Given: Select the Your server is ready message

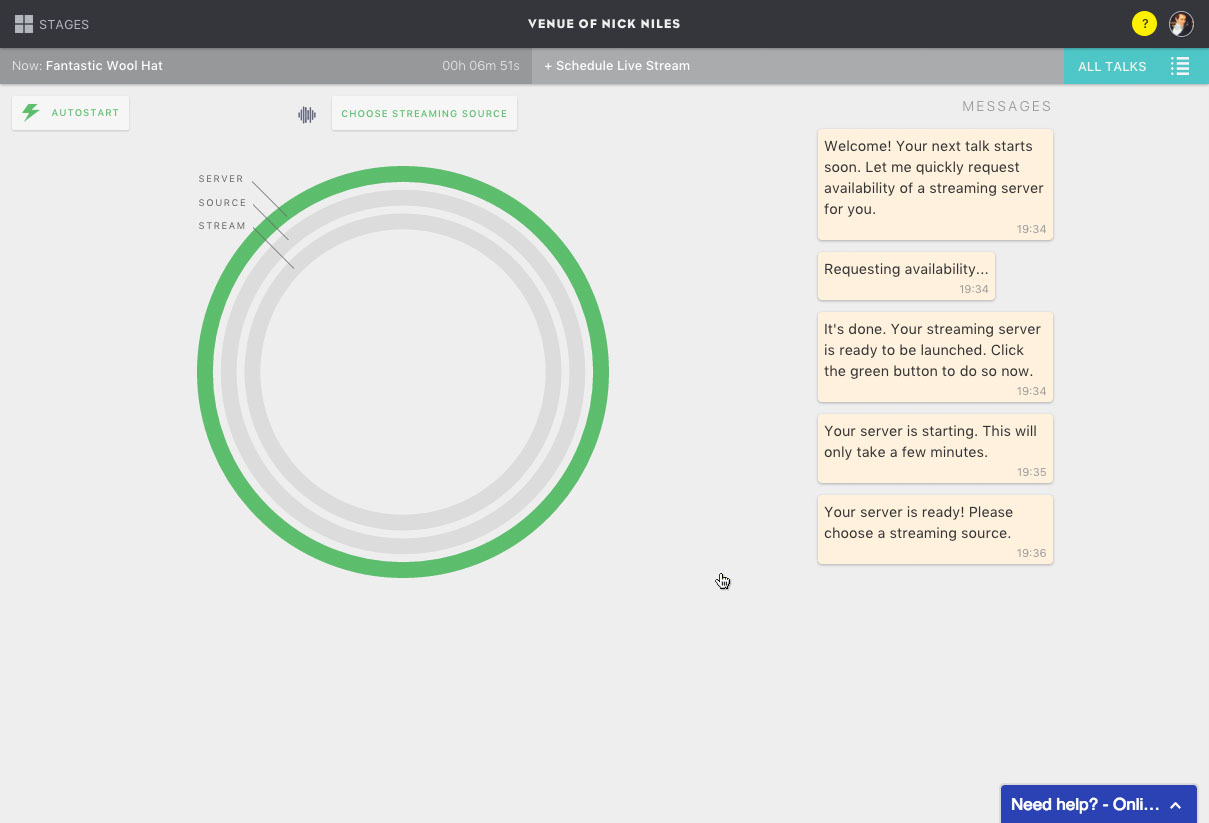Looking at the screenshot, I should click(x=935, y=529).
